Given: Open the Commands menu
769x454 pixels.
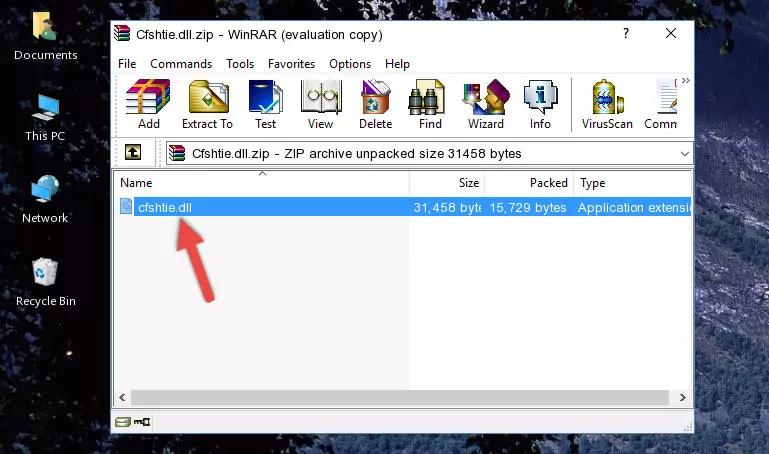Looking at the screenshot, I should [x=181, y=64].
